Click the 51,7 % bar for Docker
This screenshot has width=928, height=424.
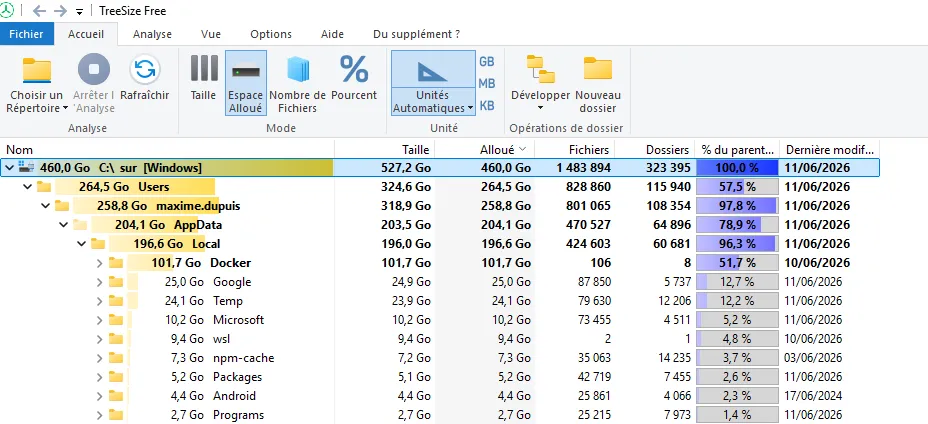[x=737, y=262]
